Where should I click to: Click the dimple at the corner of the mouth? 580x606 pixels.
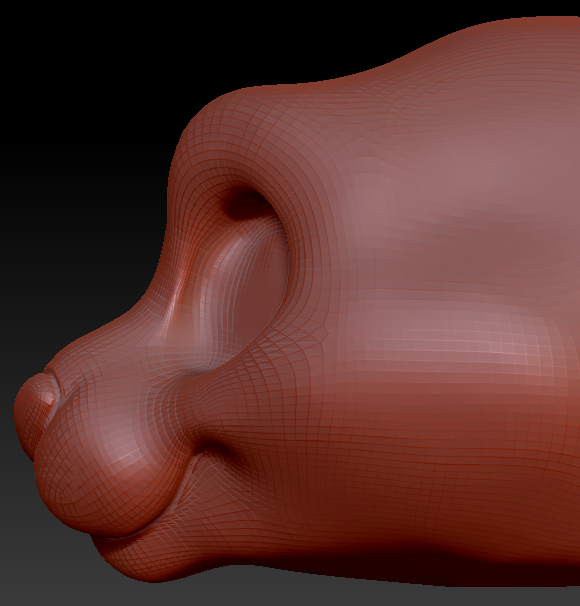click(x=215, y=448)
